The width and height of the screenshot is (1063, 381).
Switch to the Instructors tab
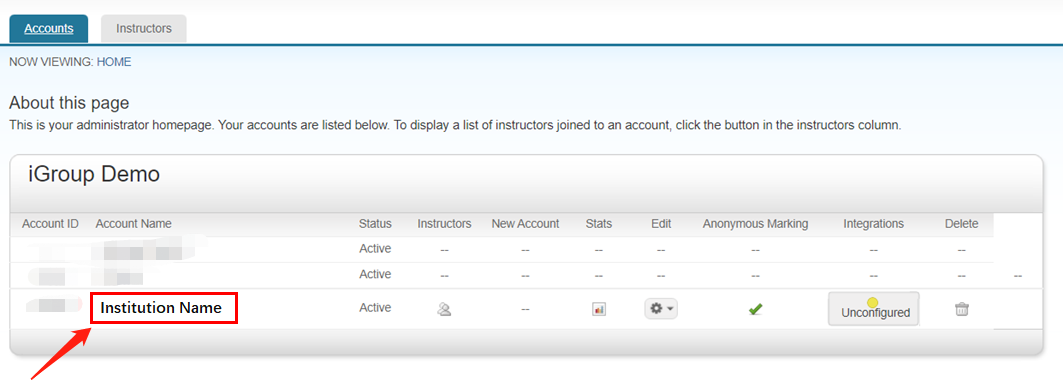tap(144, 28)
